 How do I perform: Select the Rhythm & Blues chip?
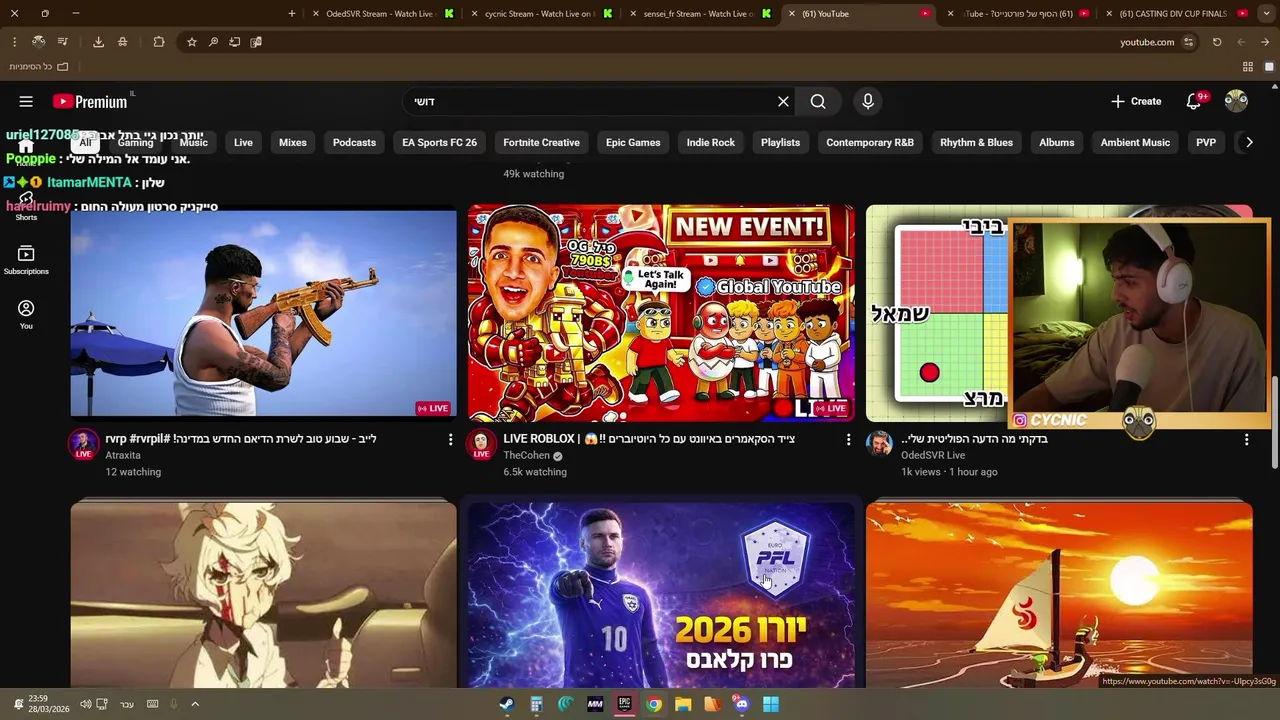976,142
